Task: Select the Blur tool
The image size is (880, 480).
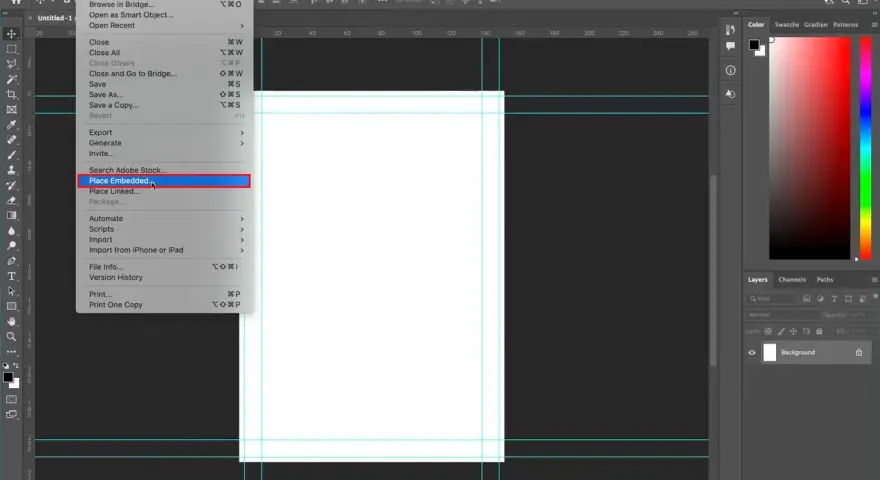Action: [11, 231]
